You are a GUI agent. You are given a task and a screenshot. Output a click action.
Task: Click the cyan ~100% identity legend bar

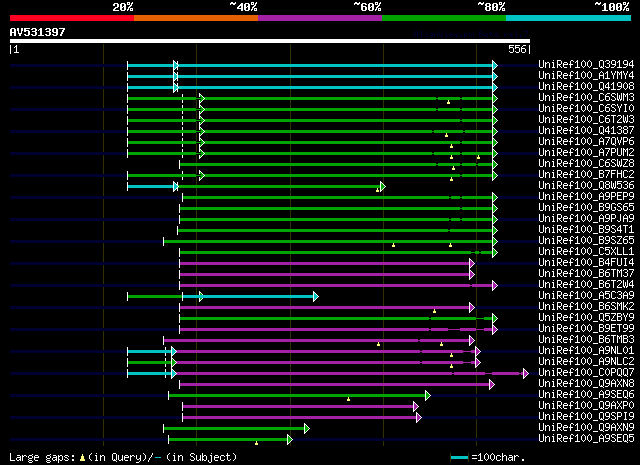pos(569,18)
